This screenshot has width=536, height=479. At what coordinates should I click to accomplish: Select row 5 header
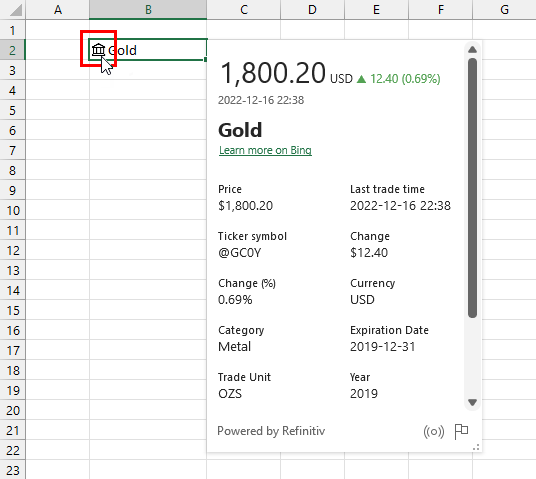click(13, 110)
